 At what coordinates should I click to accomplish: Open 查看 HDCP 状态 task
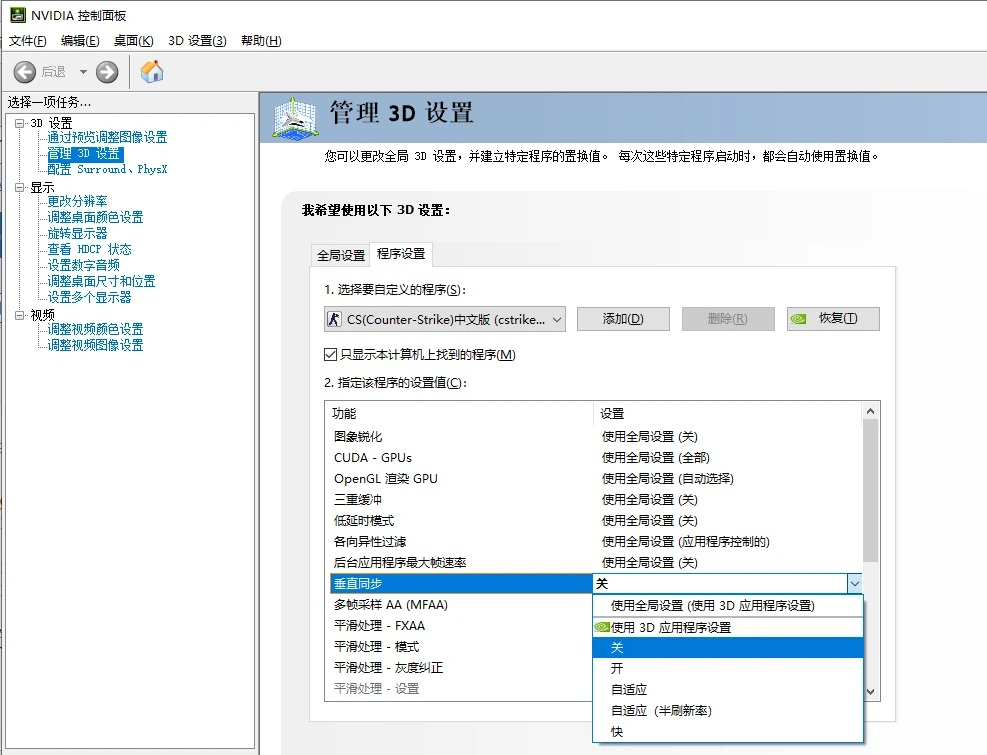tap(89, 249)
